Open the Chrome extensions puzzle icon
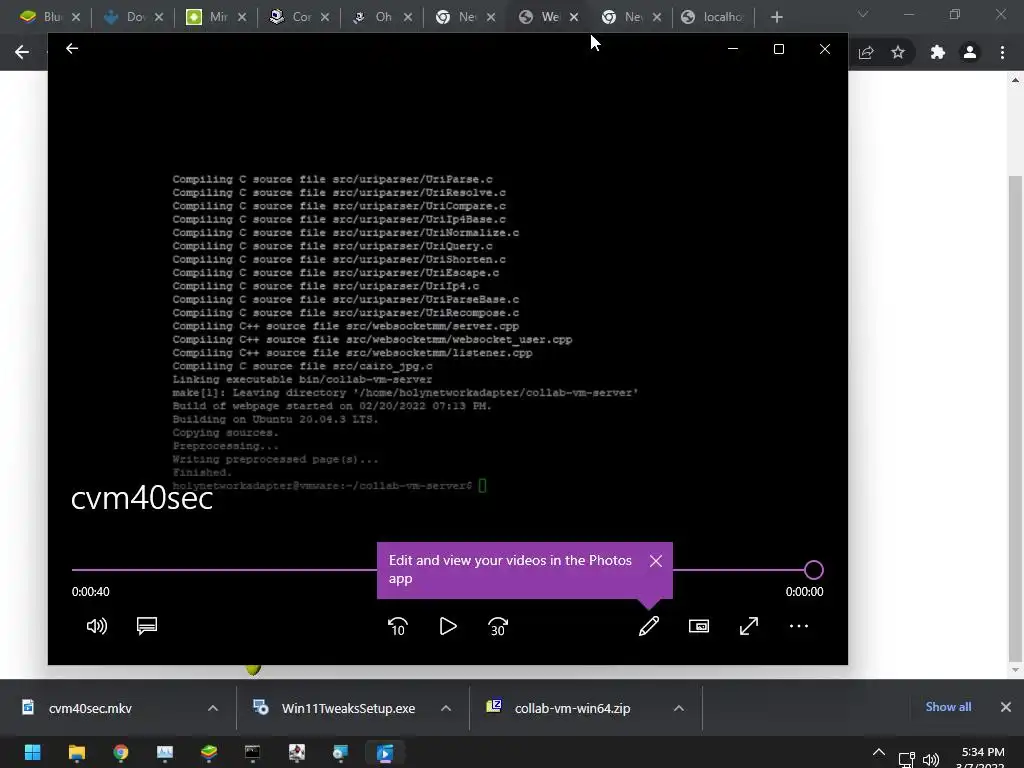1024x768 pixels. [x=938, y=52]
